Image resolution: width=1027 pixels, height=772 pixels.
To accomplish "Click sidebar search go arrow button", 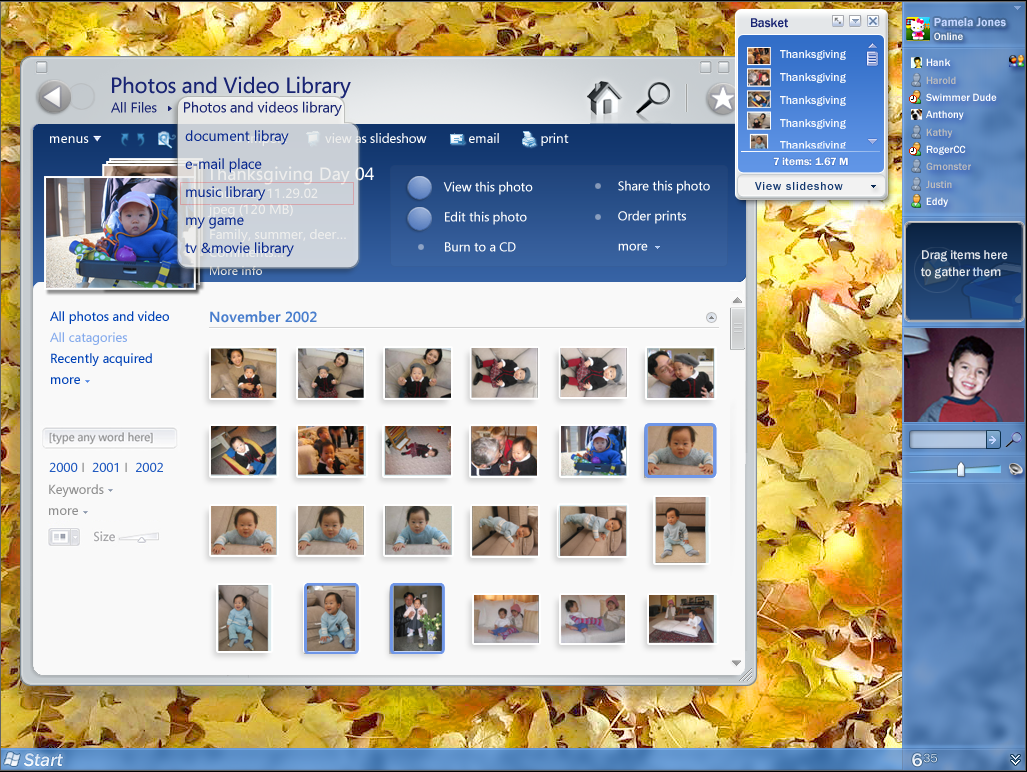I will coord(993,439).
